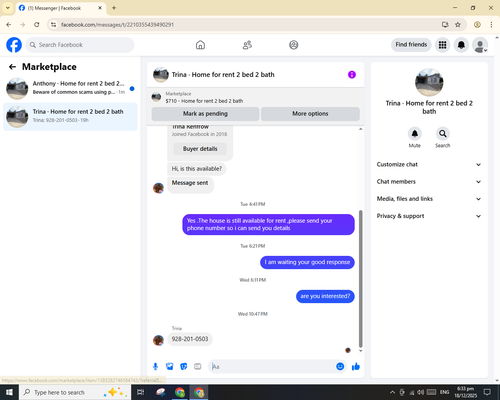This screenshot has width=500, height=400.
Task: Click the 'are you interested?' message bubble
Action: (325, 296)
